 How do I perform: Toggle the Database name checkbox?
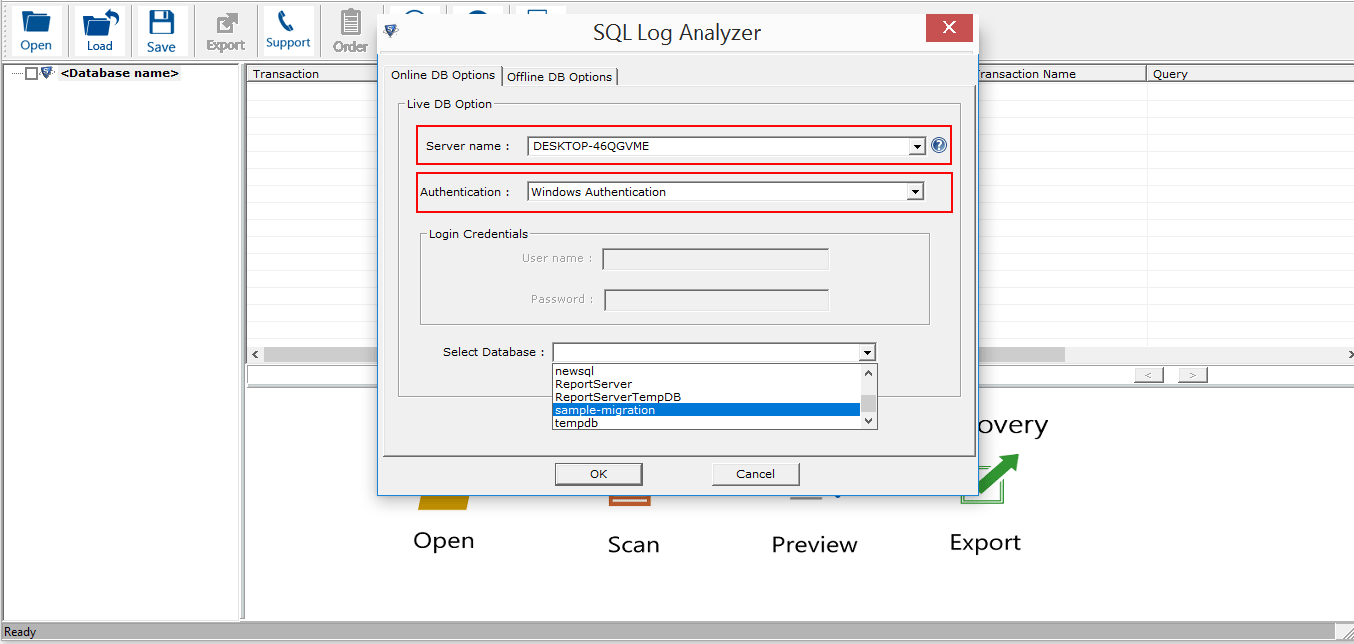click(x=31, y=73)
